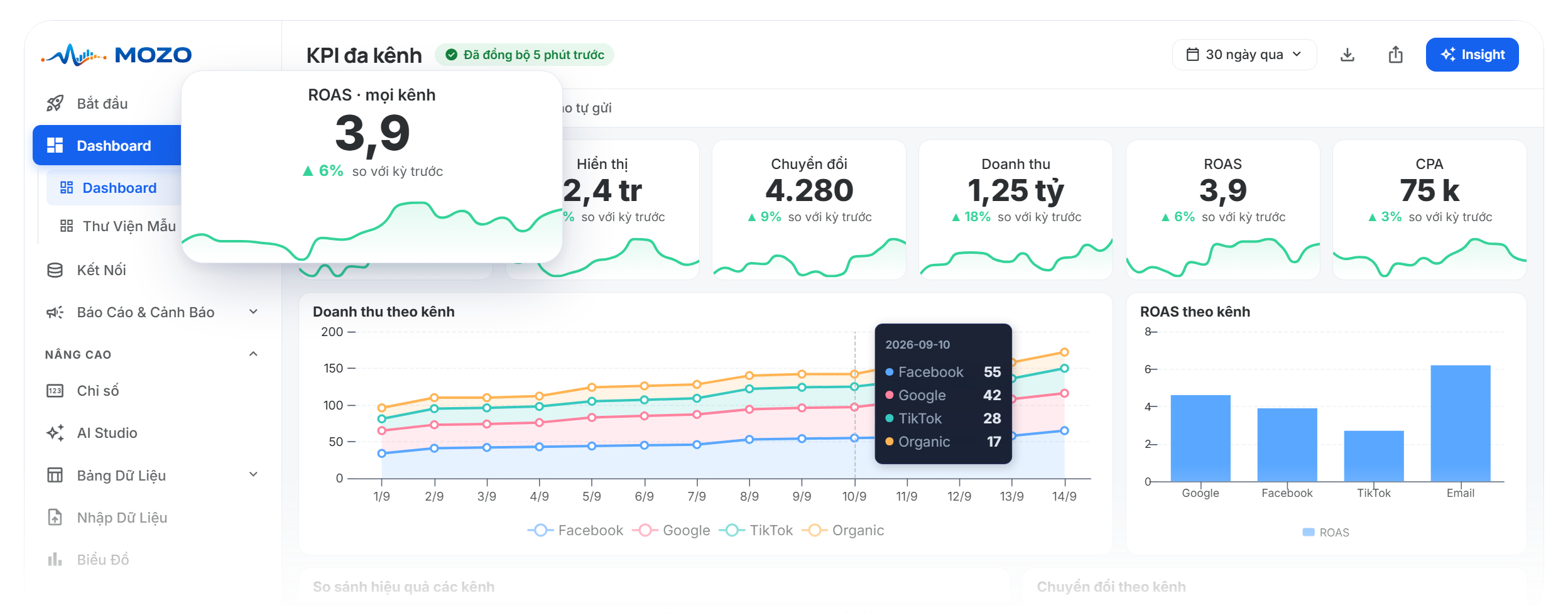The image size is (1568, 615).
Task: Click the 1/9 axis label
Action: click(x=381, y=496)
